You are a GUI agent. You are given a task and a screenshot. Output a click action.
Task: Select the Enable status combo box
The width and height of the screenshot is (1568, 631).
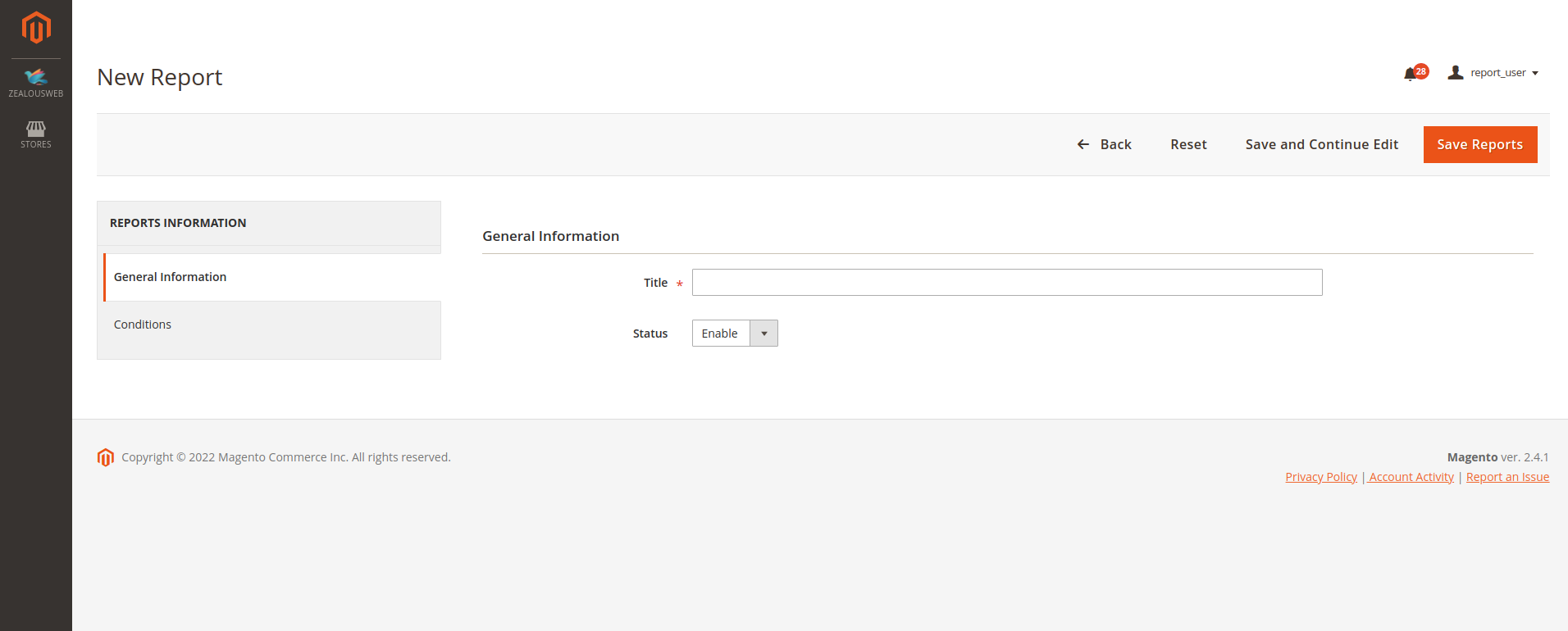721,334
